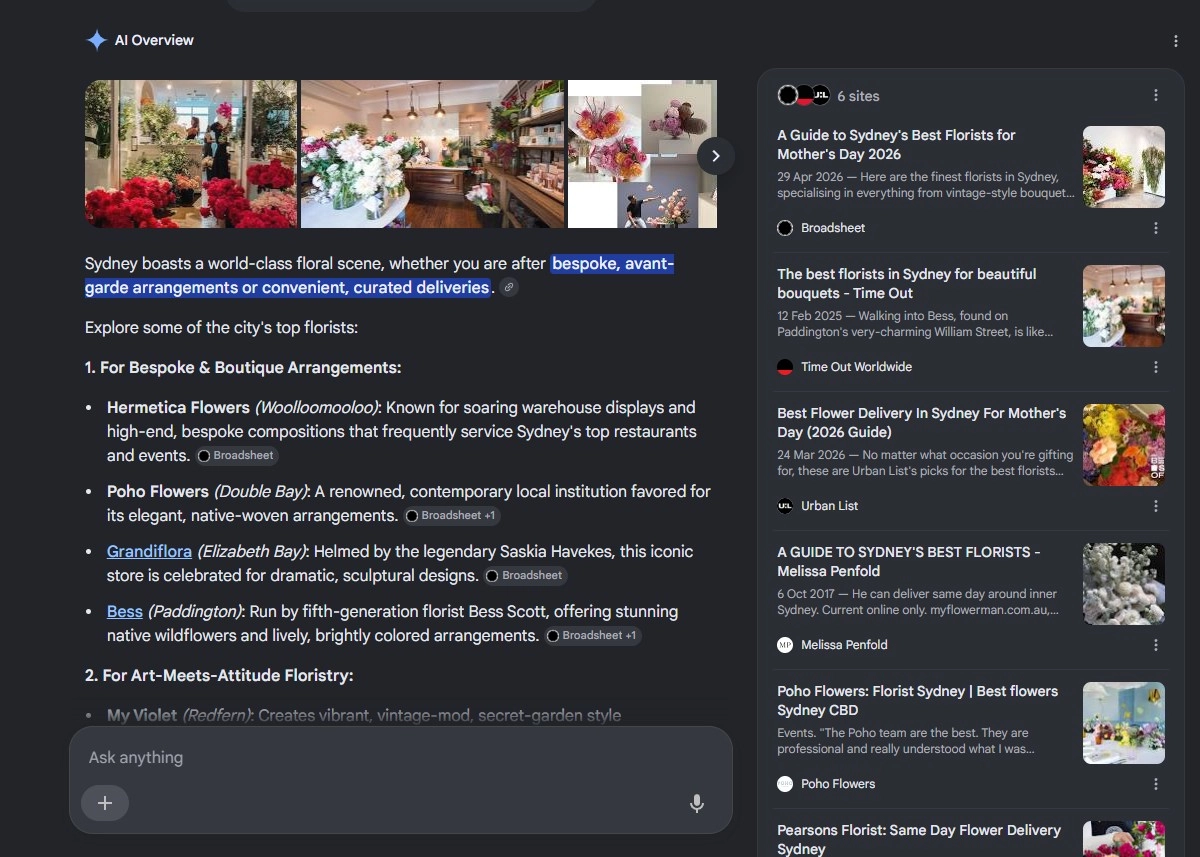1200x857 pixels.
Task: Click the AI Overview sparkle icon
Action: click(96, 40)
